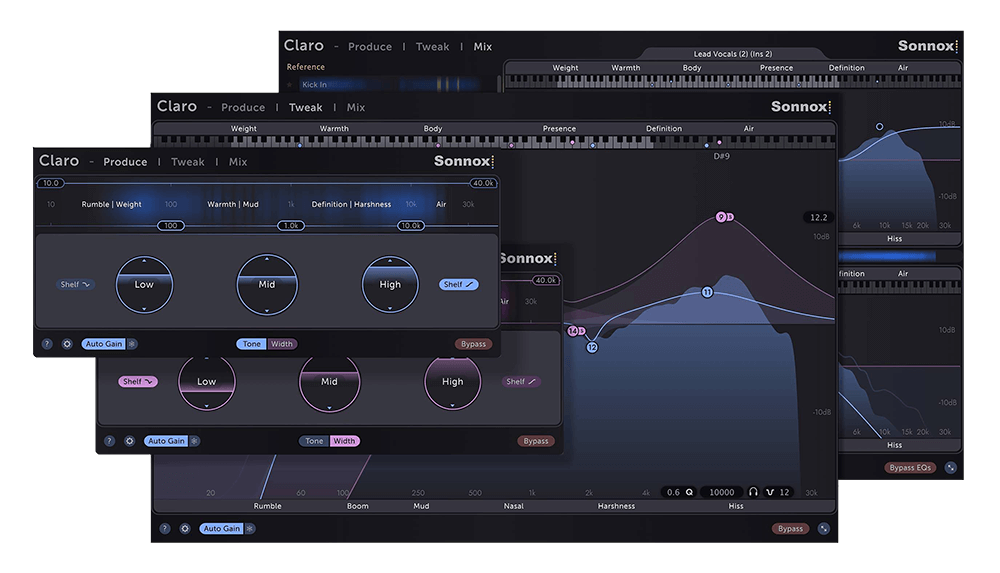Click the help question mark icon in the front Produce window
1000x573 pixels.
tap(47, 344)
